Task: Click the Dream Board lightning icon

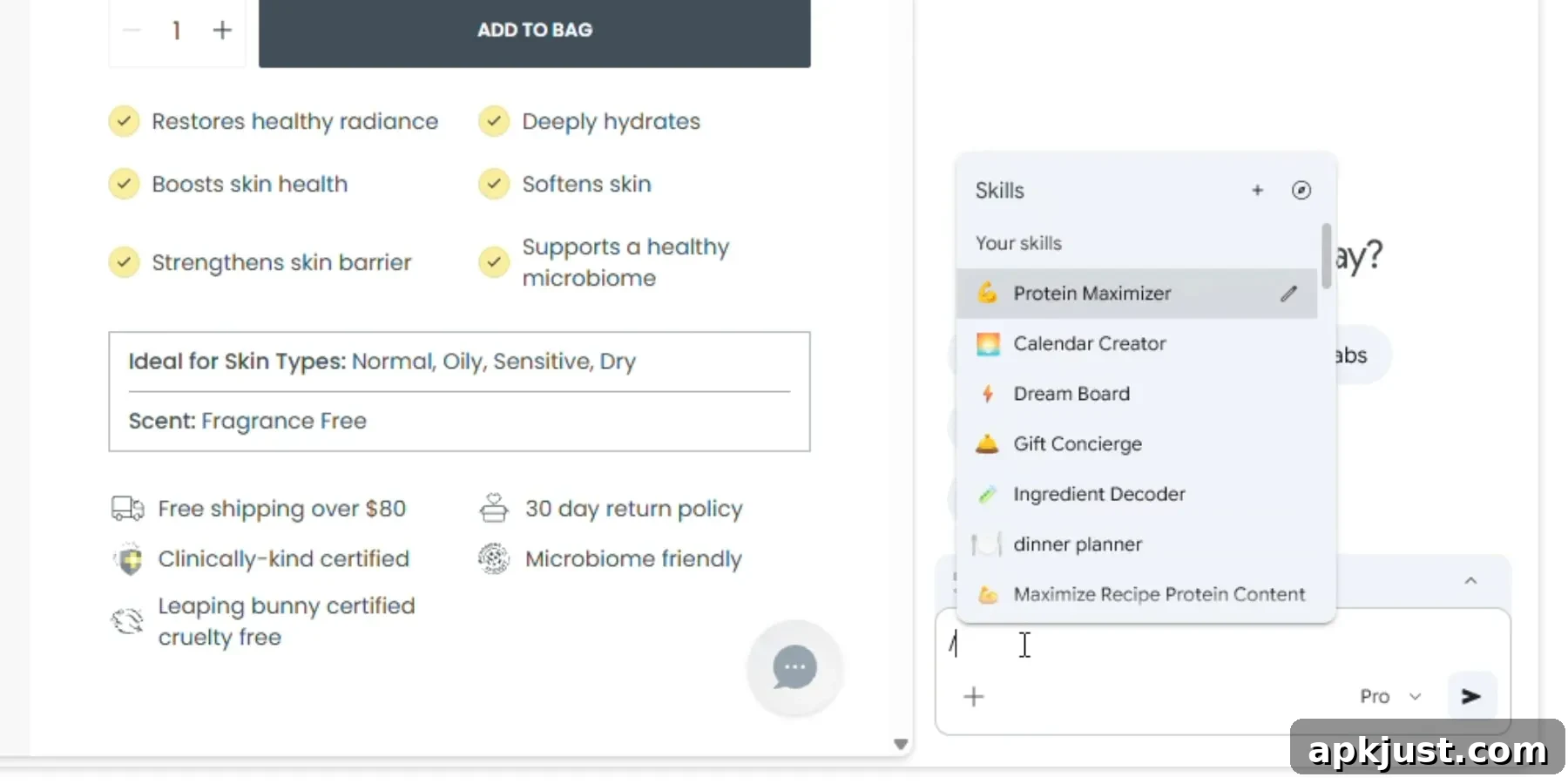Action: click(987, 394)
